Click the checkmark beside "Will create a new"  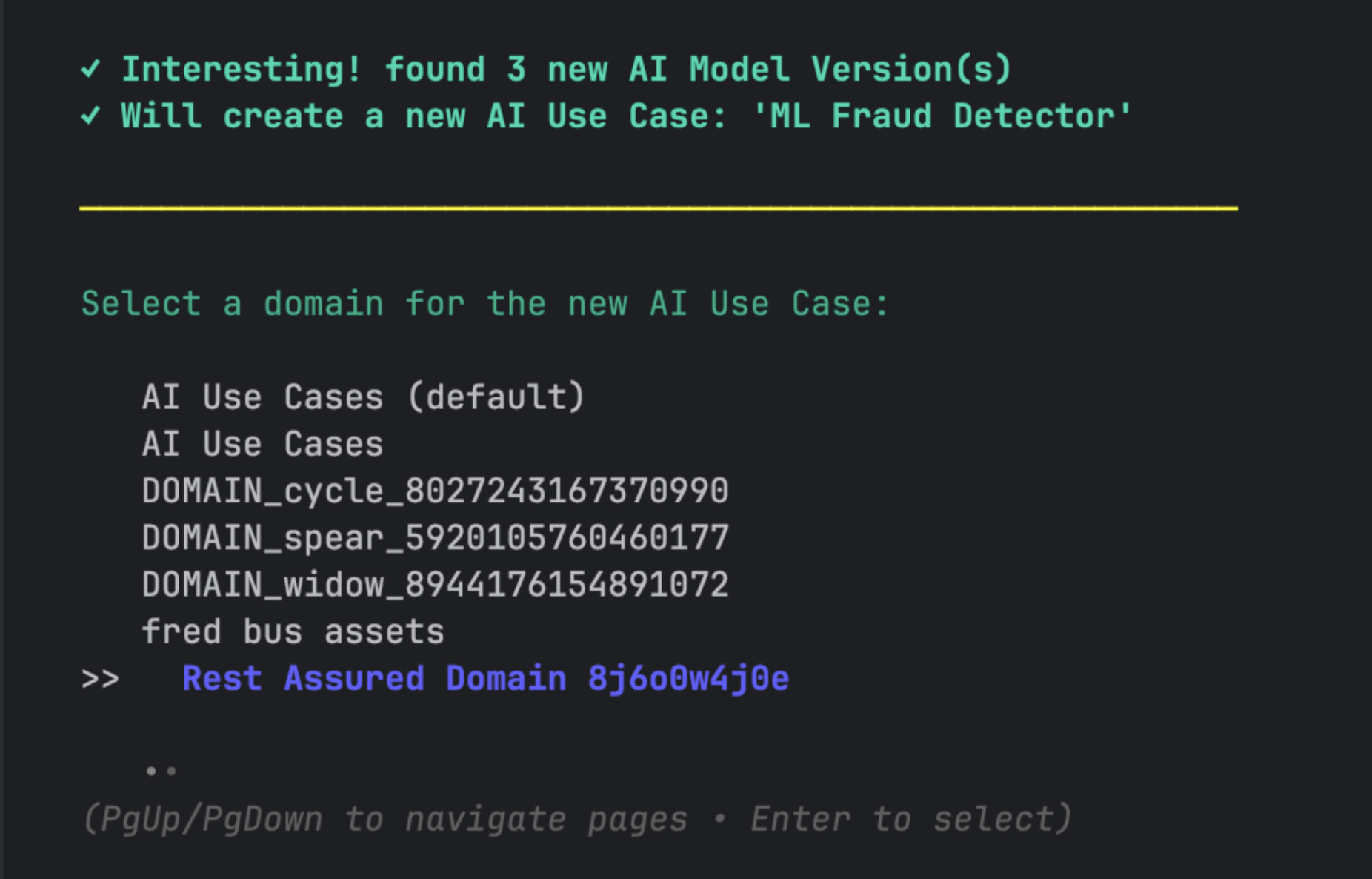tap(90, 116)
